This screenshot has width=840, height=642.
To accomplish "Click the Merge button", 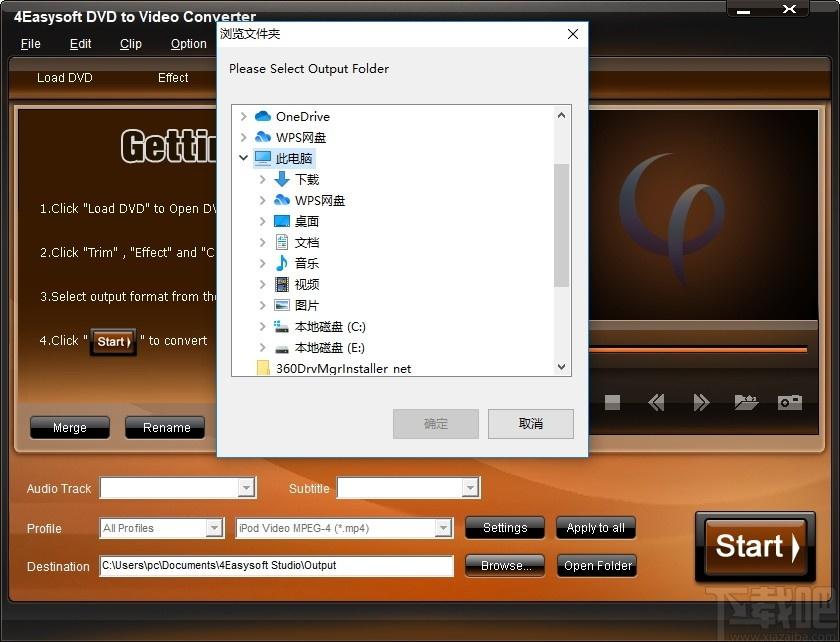I will coord(70,428).
